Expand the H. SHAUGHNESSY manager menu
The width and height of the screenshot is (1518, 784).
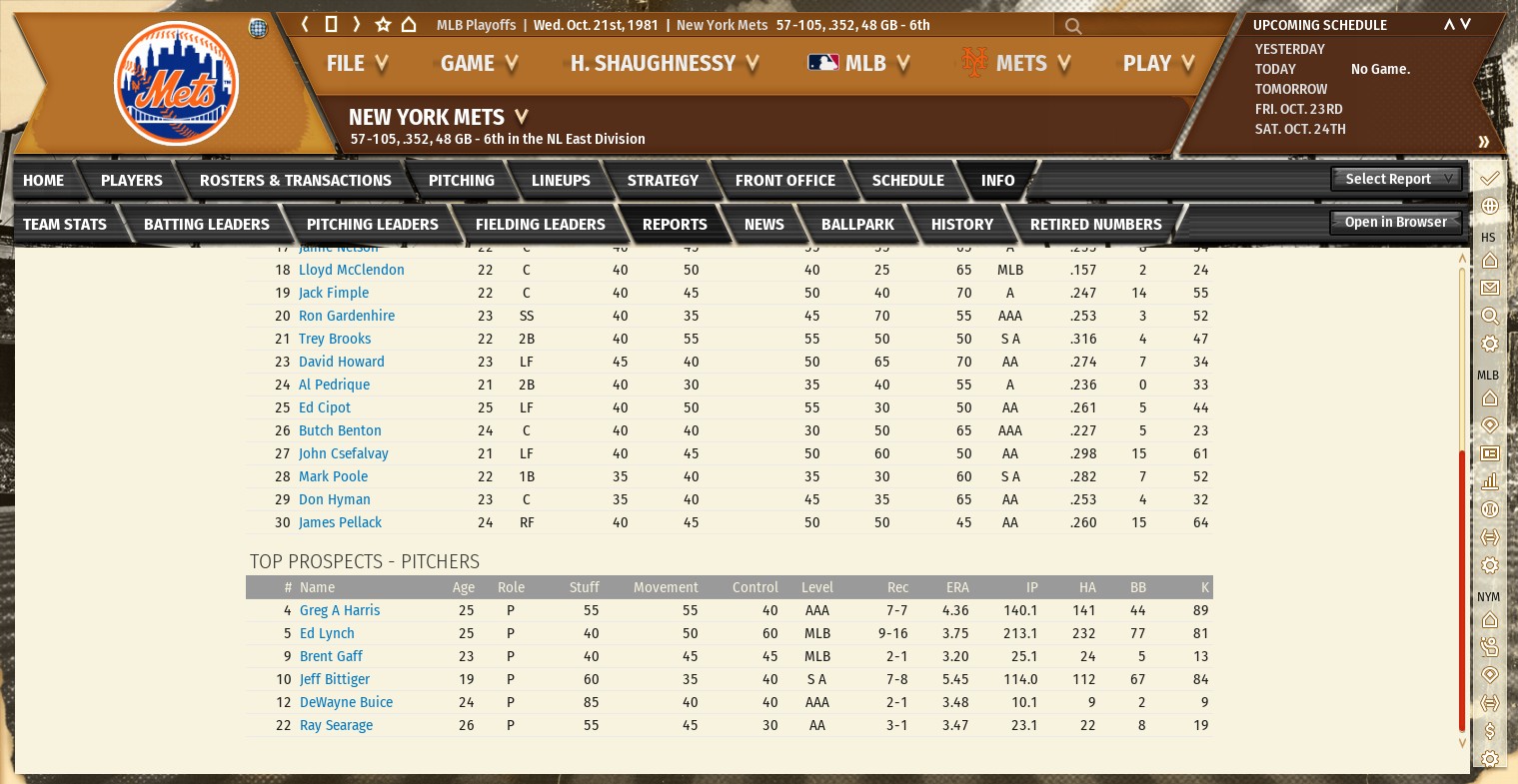[x=665, y=64]
